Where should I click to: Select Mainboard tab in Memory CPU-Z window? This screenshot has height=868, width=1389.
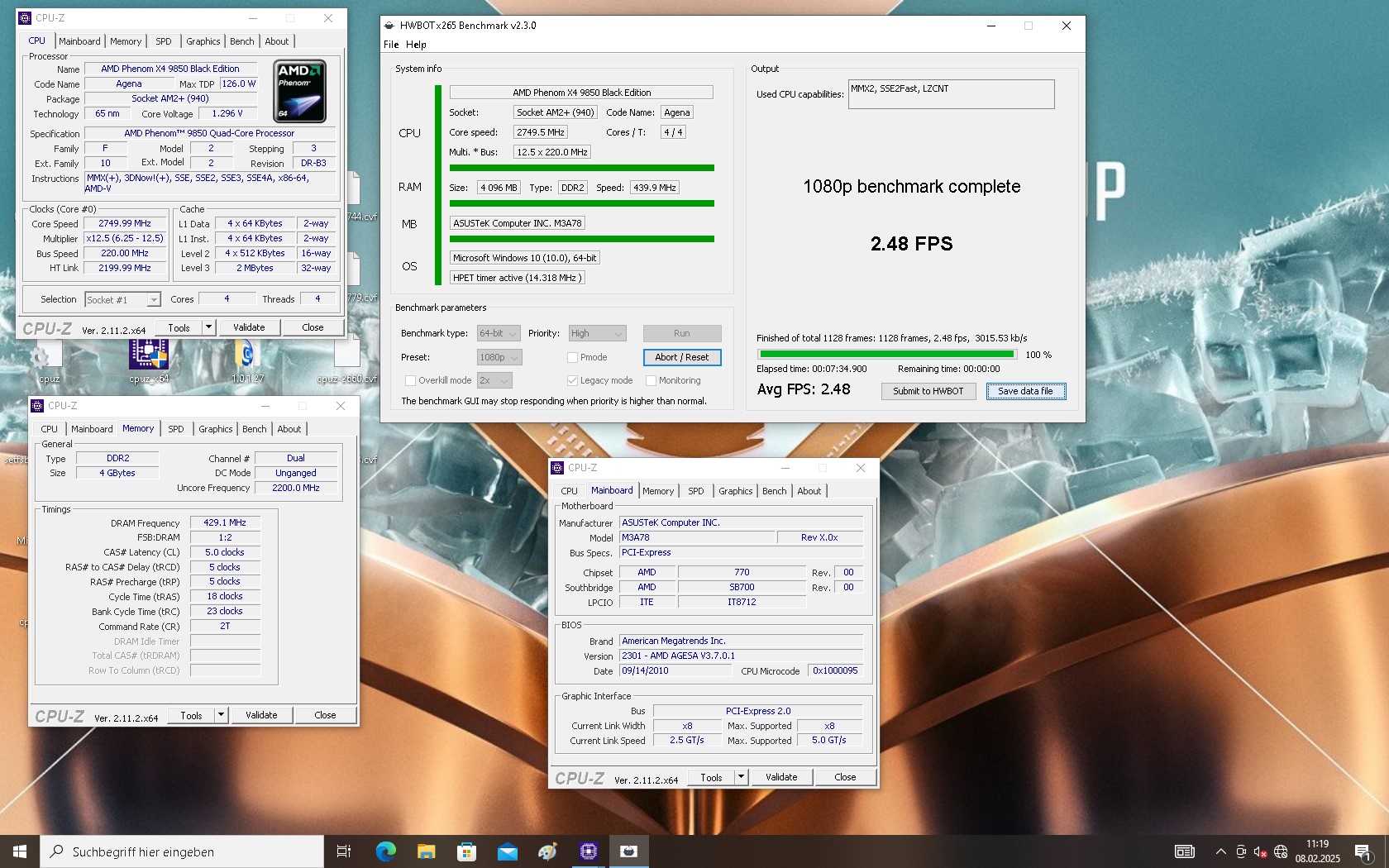(x=92, y=429)
